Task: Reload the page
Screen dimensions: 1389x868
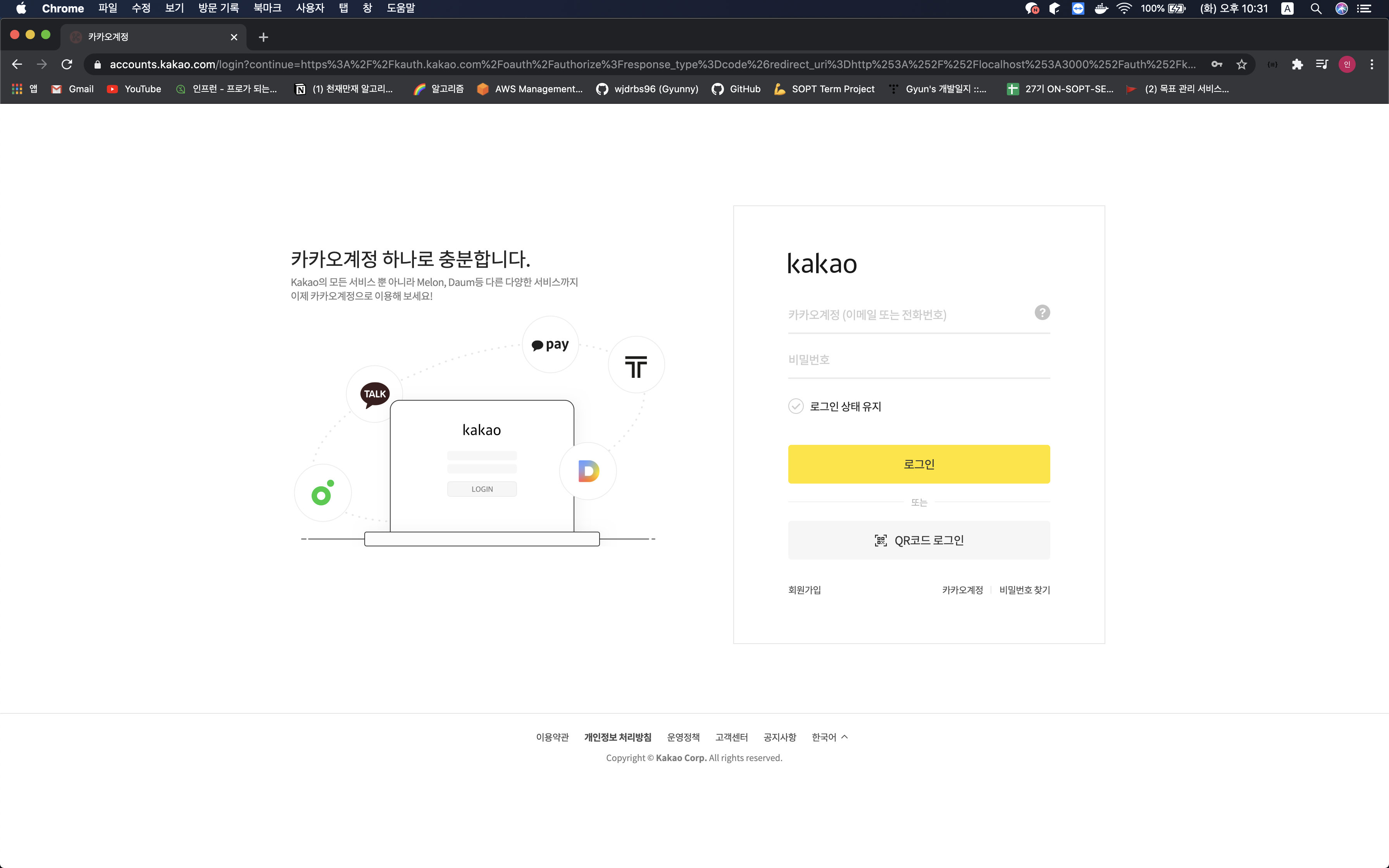Action: pyautogui.click(x=67, y=64)
